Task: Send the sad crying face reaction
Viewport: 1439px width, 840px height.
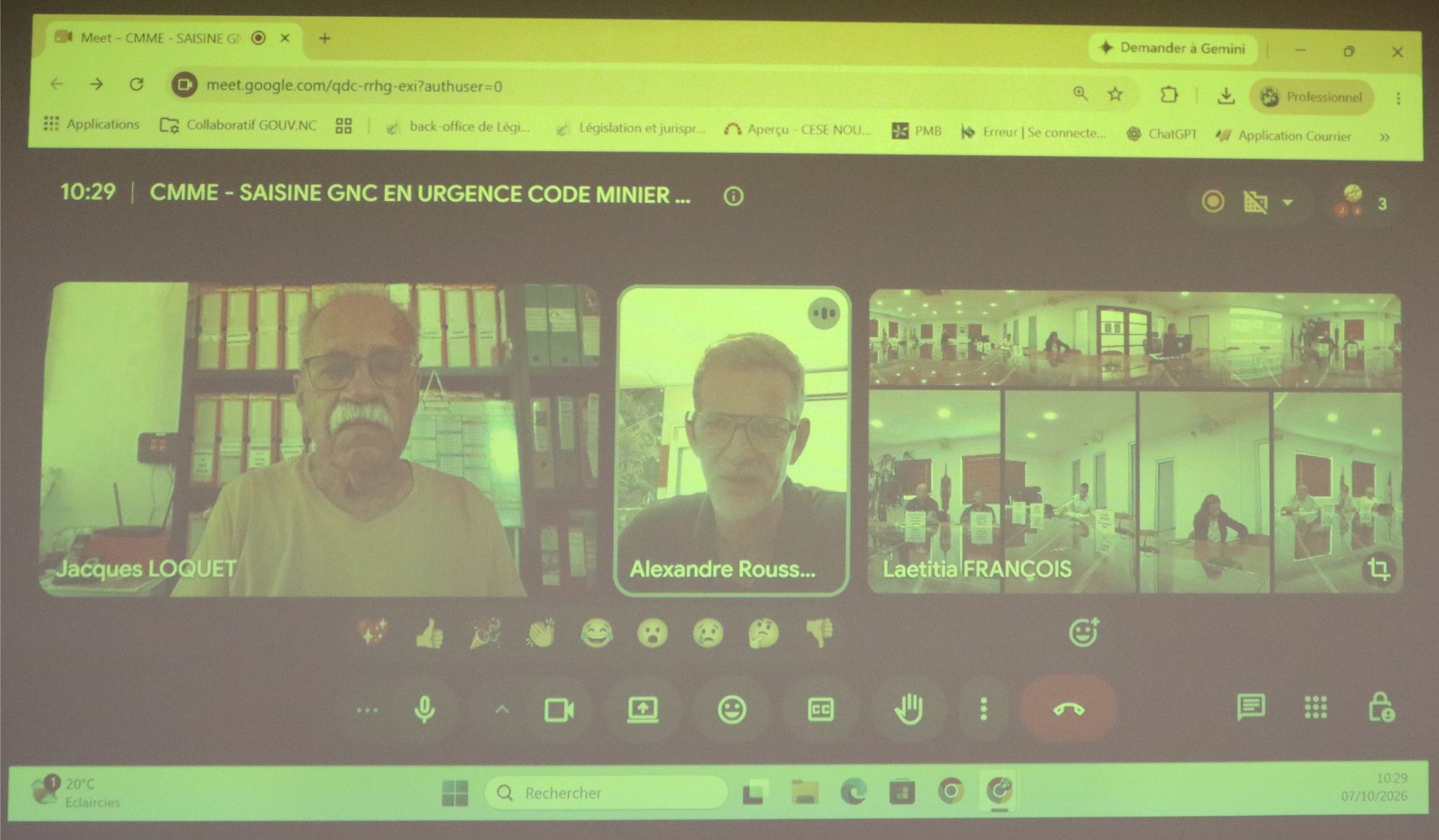Action: (708, 634)
